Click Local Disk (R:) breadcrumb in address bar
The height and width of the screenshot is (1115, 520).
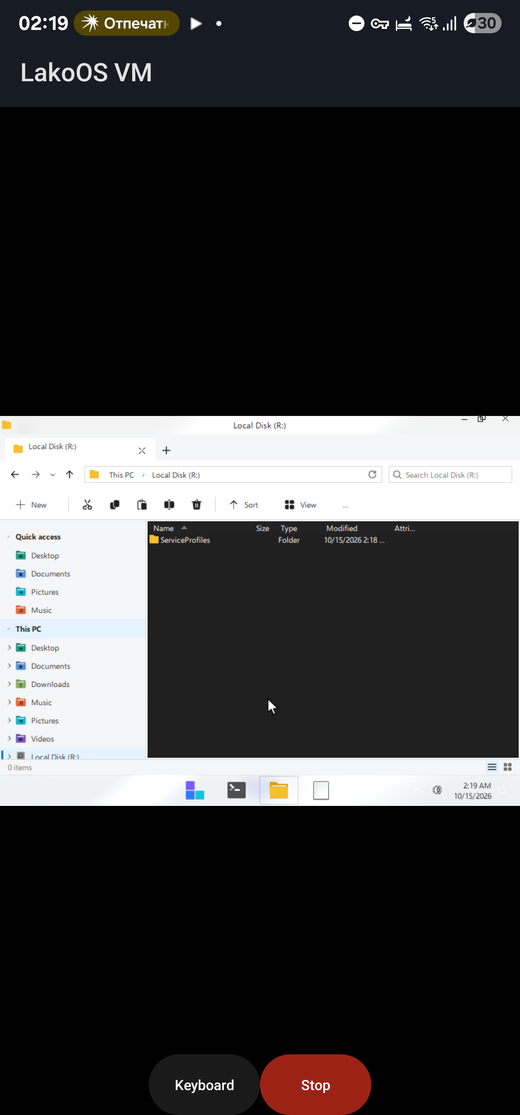point(176,475)
